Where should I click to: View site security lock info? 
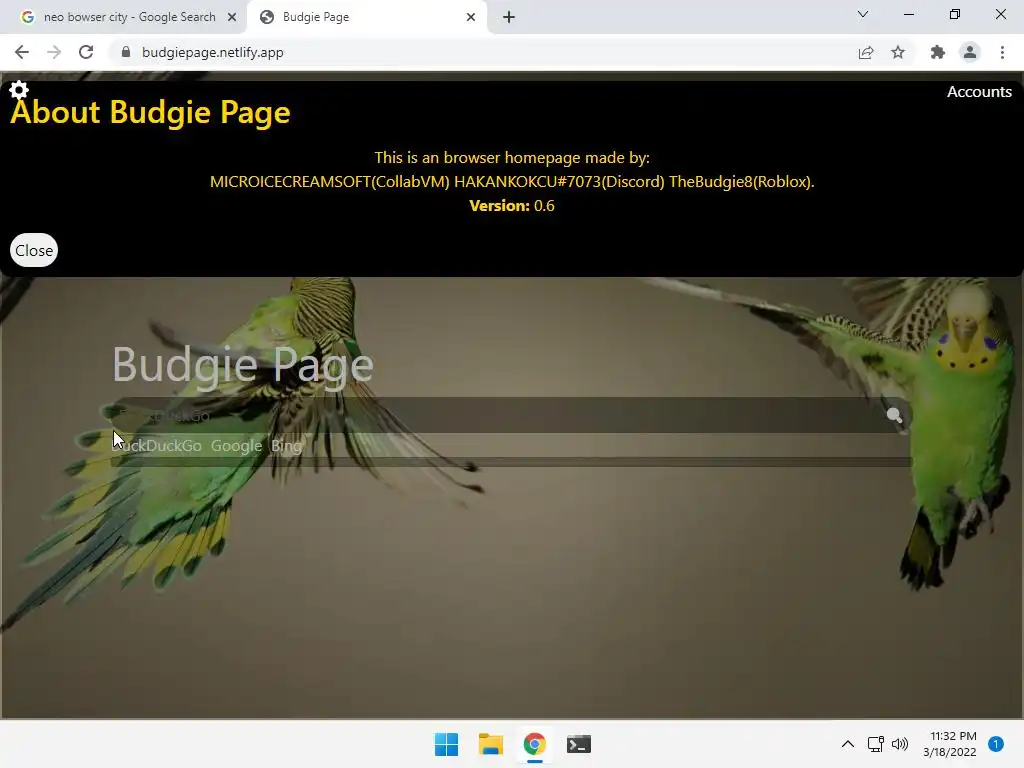(126, 52)
